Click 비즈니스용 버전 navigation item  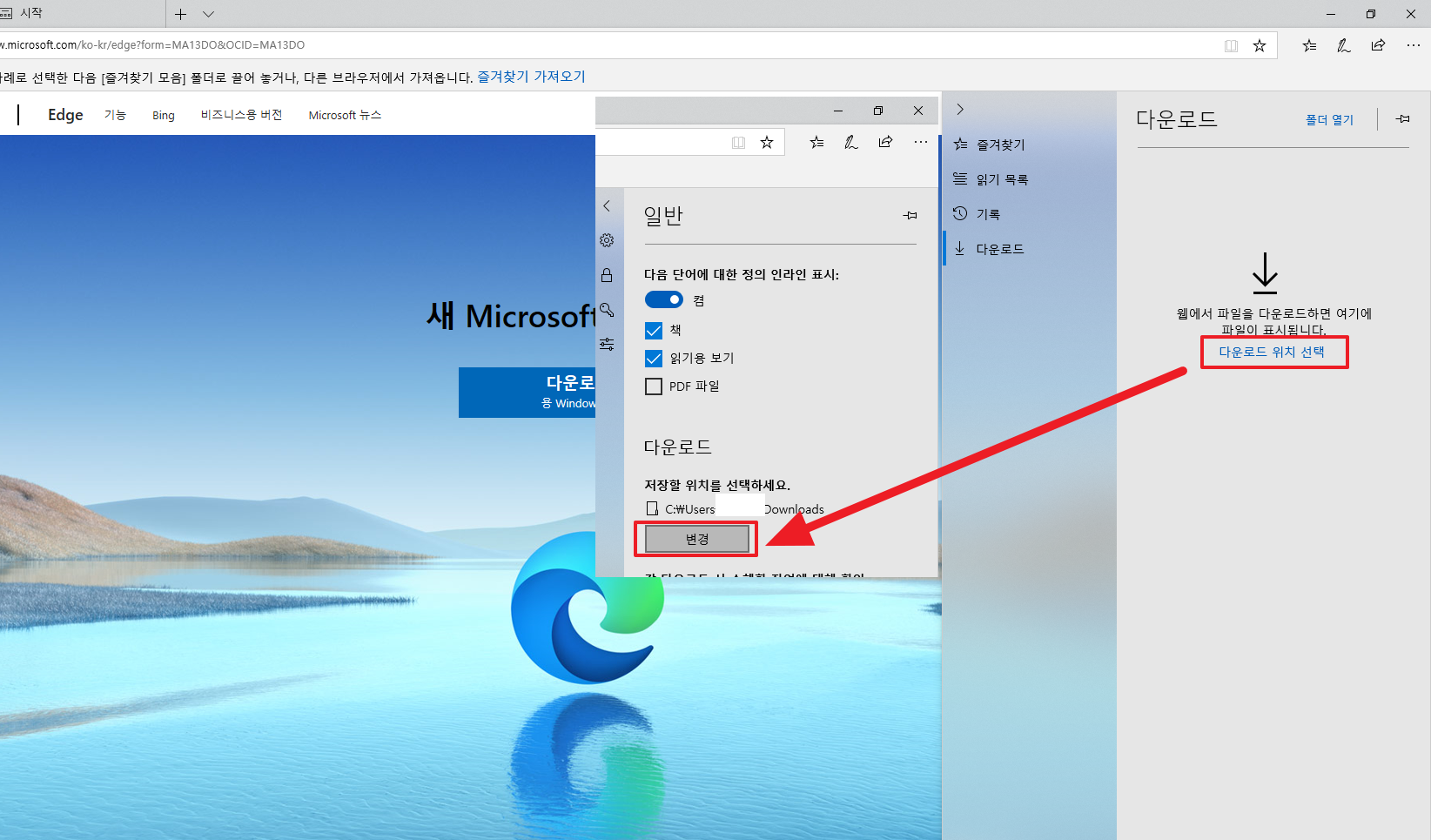pos(241,115)
